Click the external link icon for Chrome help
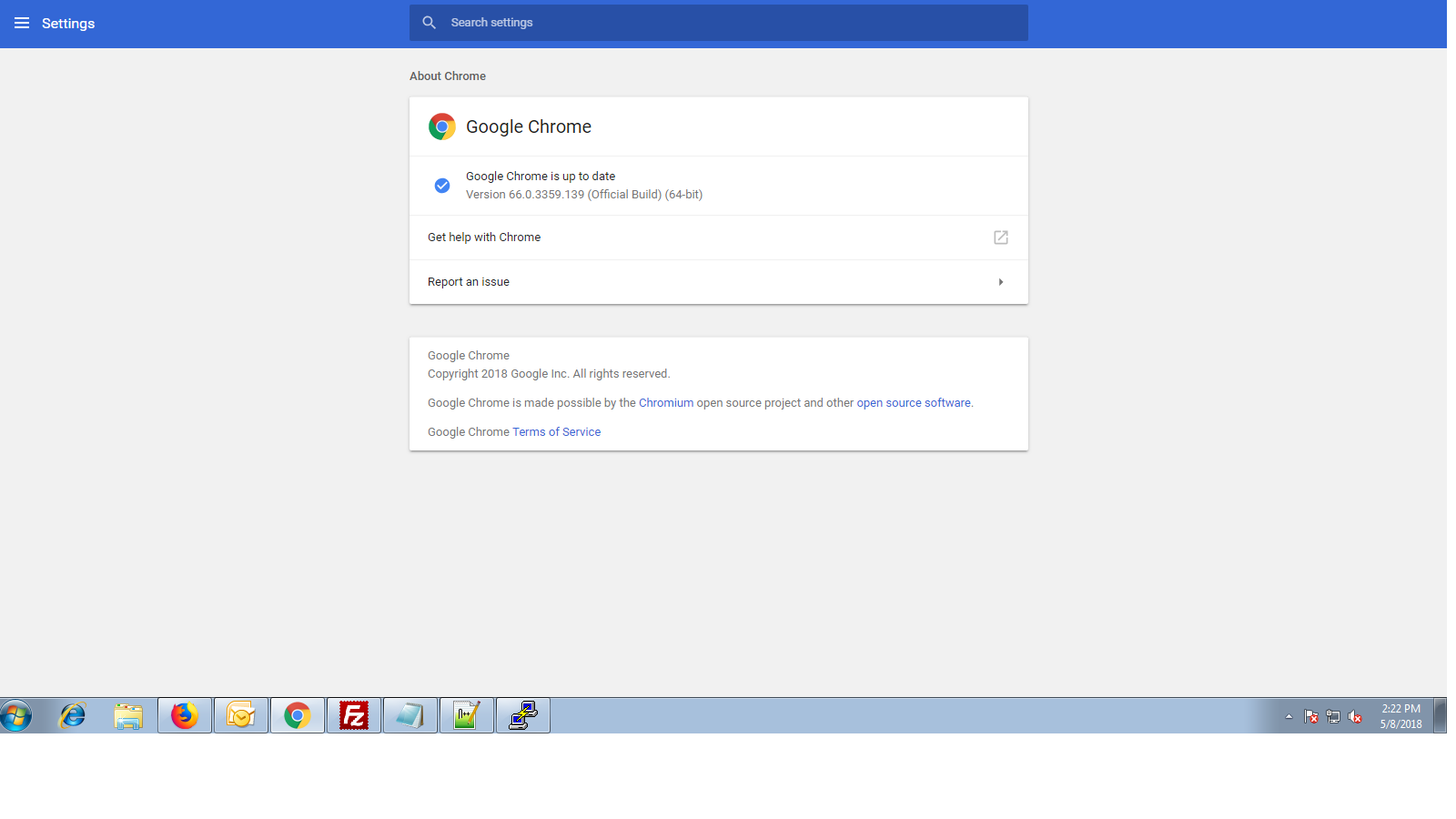1456x819 pixels. (1000, 238)
